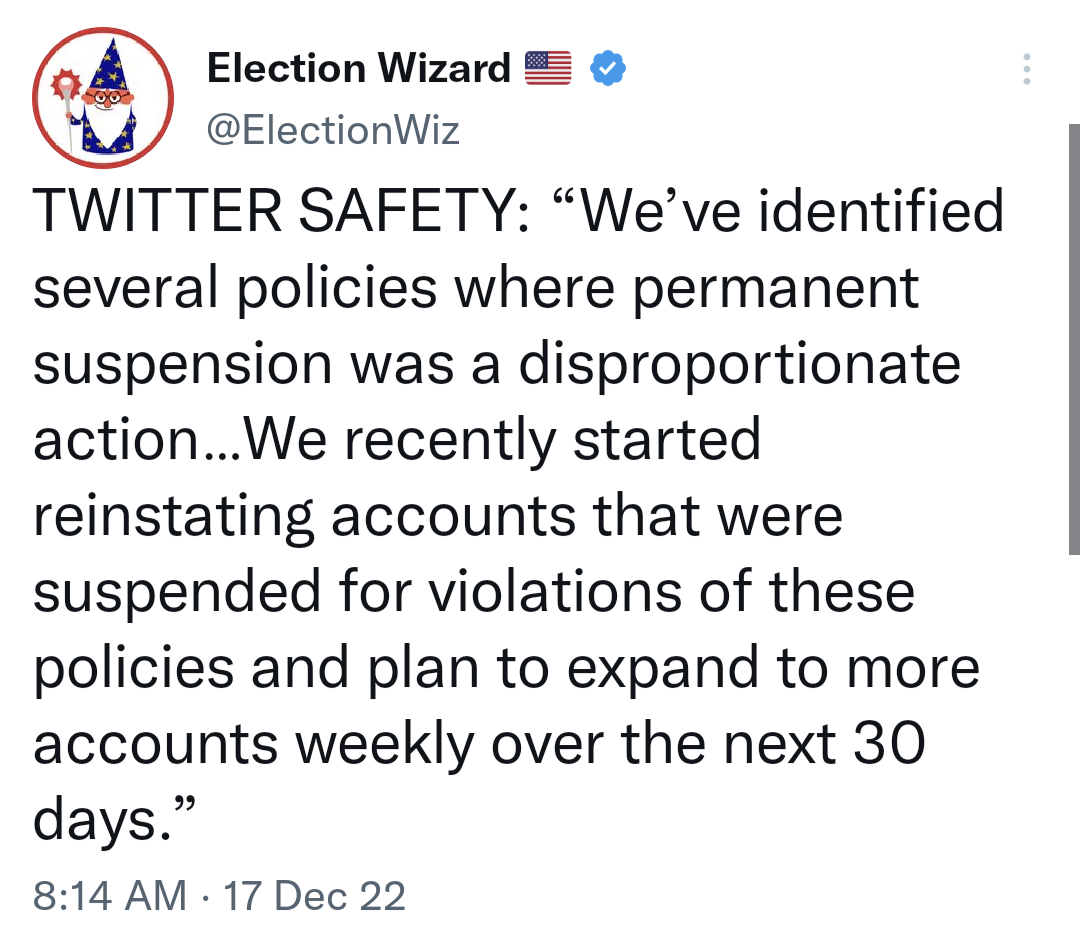
Task: Click the words policies and plan
Action: [256, 668]
